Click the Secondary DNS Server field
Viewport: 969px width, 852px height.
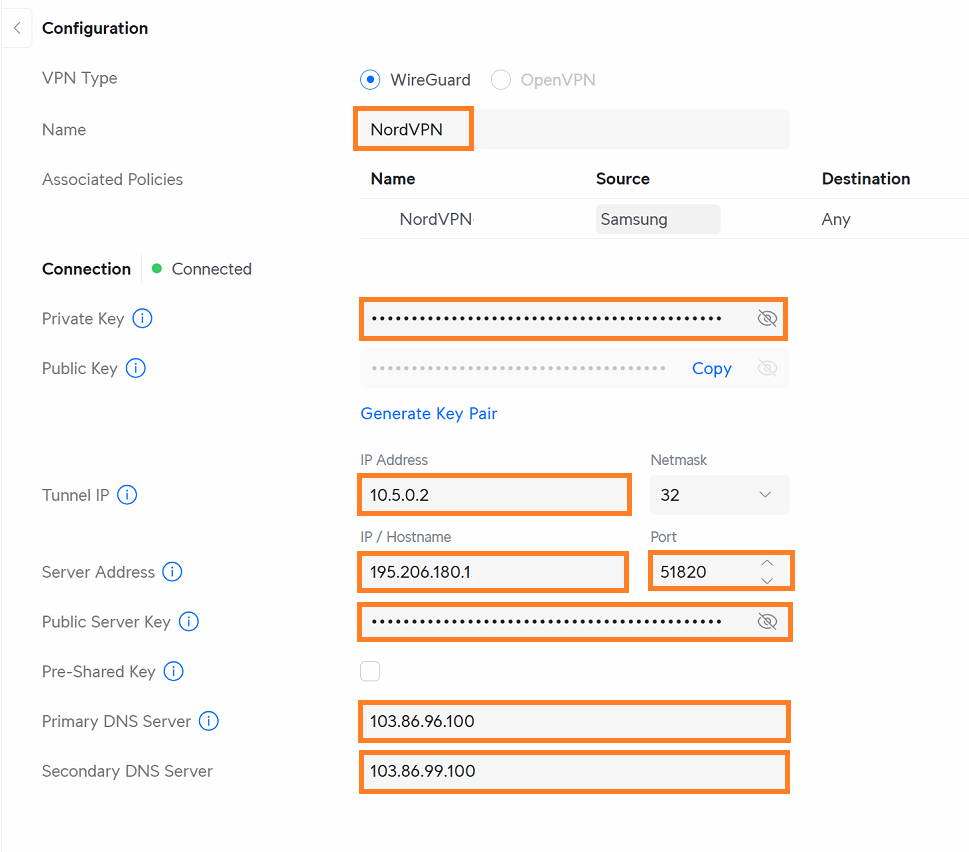pyautogui.click(x=573, y=771)
